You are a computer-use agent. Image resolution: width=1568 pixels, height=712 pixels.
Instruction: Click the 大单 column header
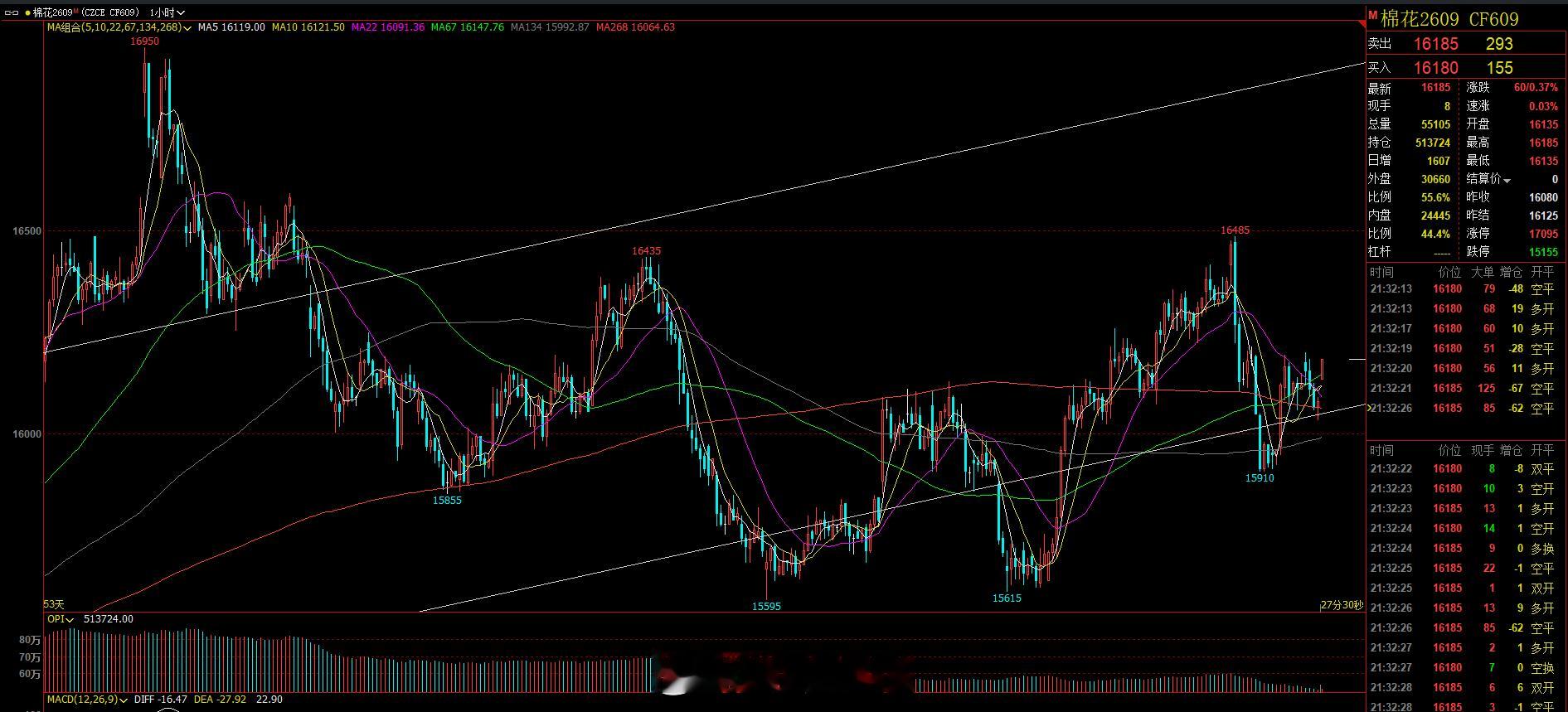1483,273
